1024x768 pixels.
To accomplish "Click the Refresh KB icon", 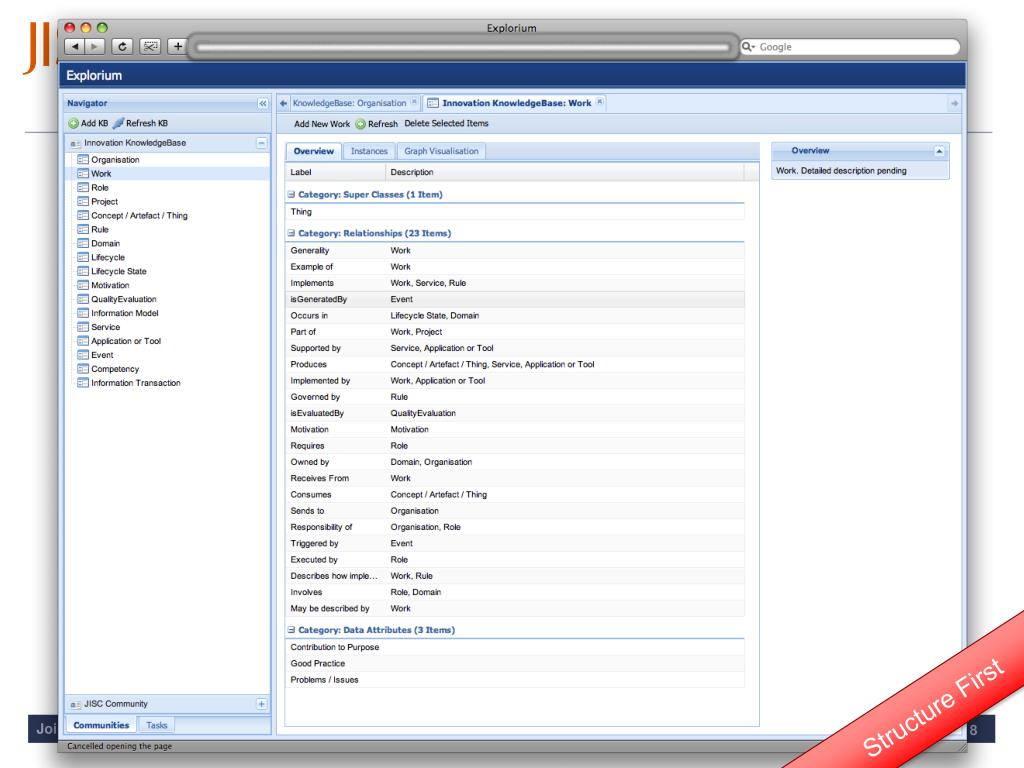I will click(x=118, y=123).
